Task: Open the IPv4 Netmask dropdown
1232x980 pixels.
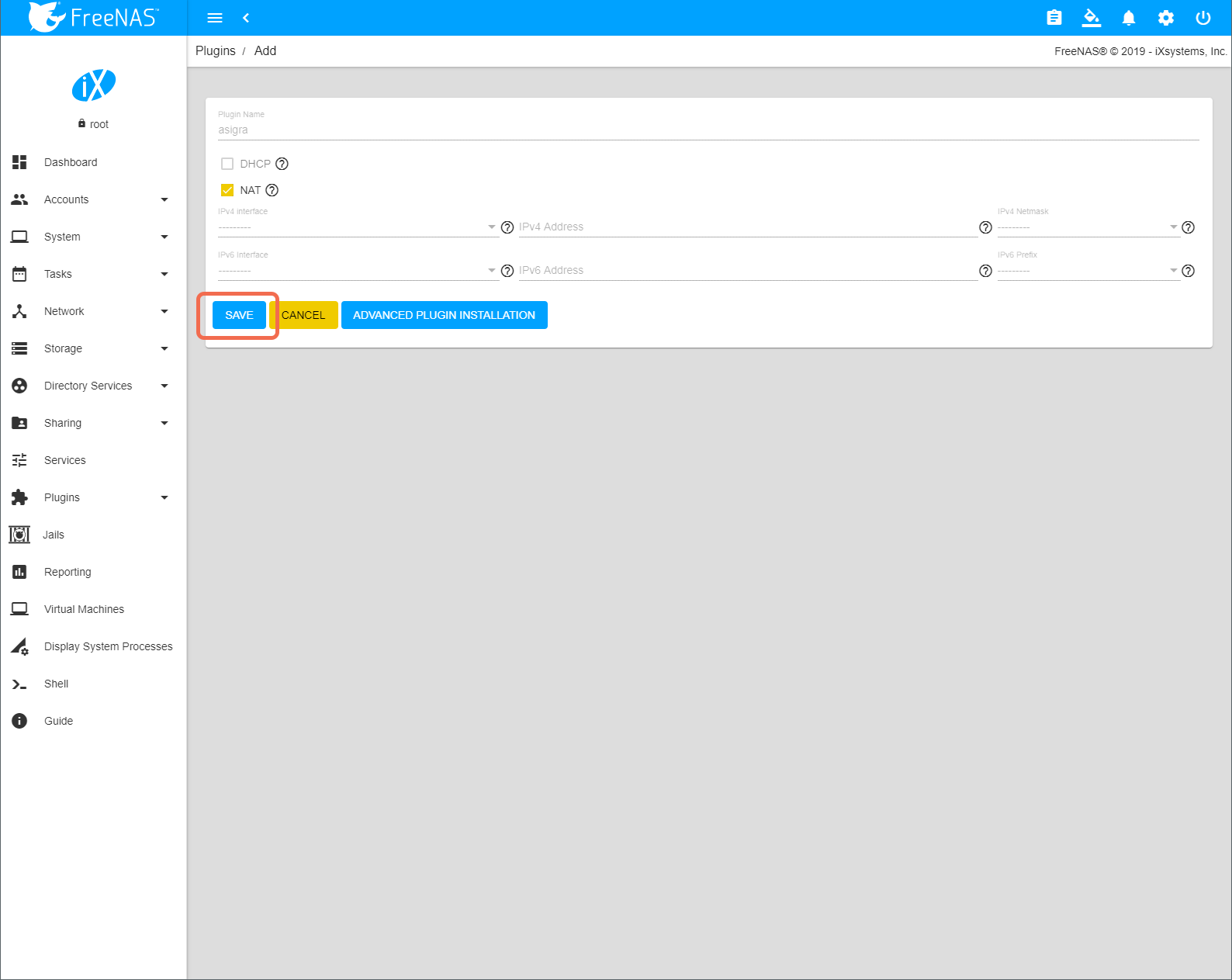Action: coord(1088,227)
